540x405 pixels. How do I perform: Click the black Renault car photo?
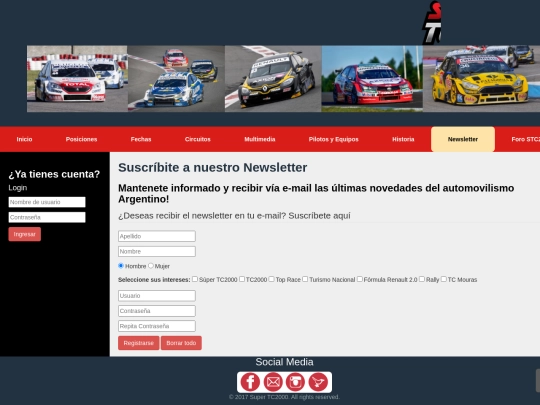pyautogui.click(x=273, y=79)
